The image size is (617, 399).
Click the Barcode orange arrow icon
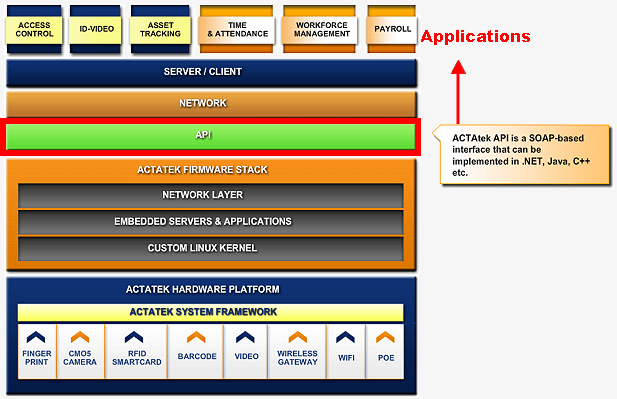coord(196,337)
